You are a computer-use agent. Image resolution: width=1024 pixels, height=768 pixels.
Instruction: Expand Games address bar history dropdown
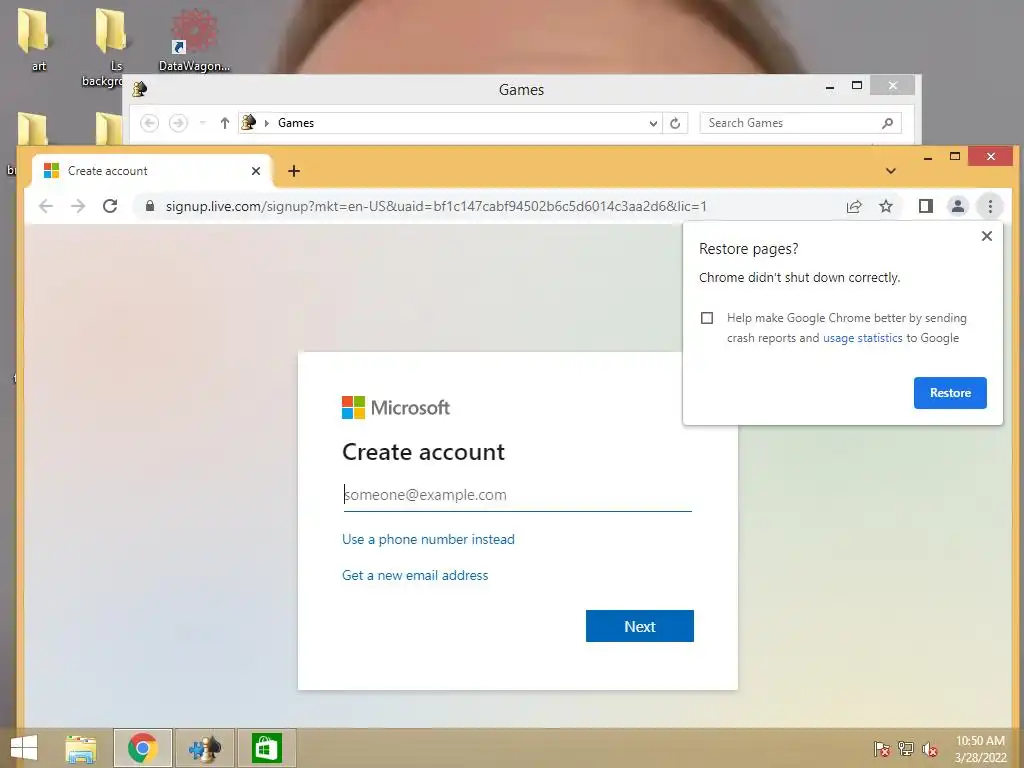coord(652,123)
